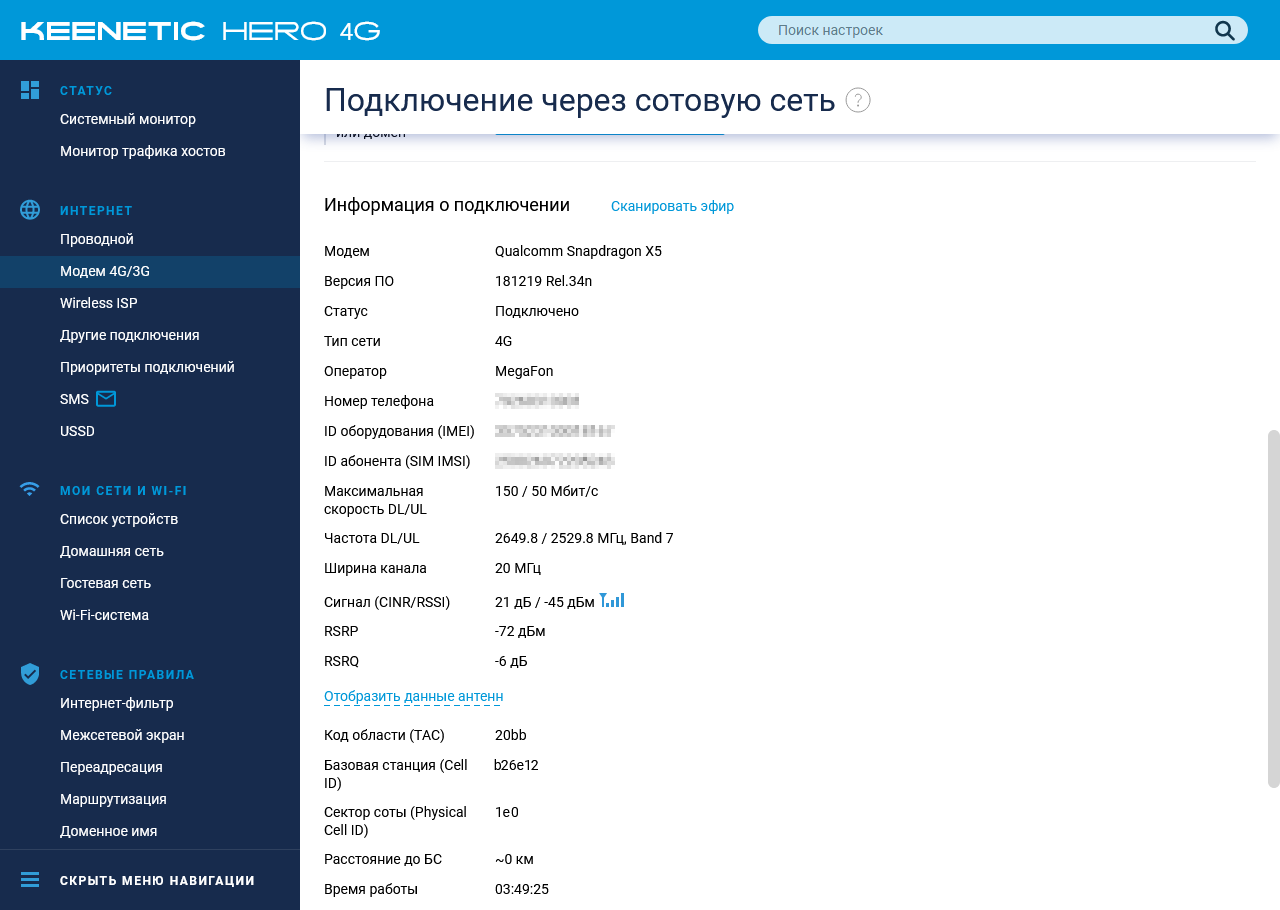The width and height of the screenshot is (1280, 910).
Task: Click the 150 / 50 Мбит/с value
Action: (546, 491)
